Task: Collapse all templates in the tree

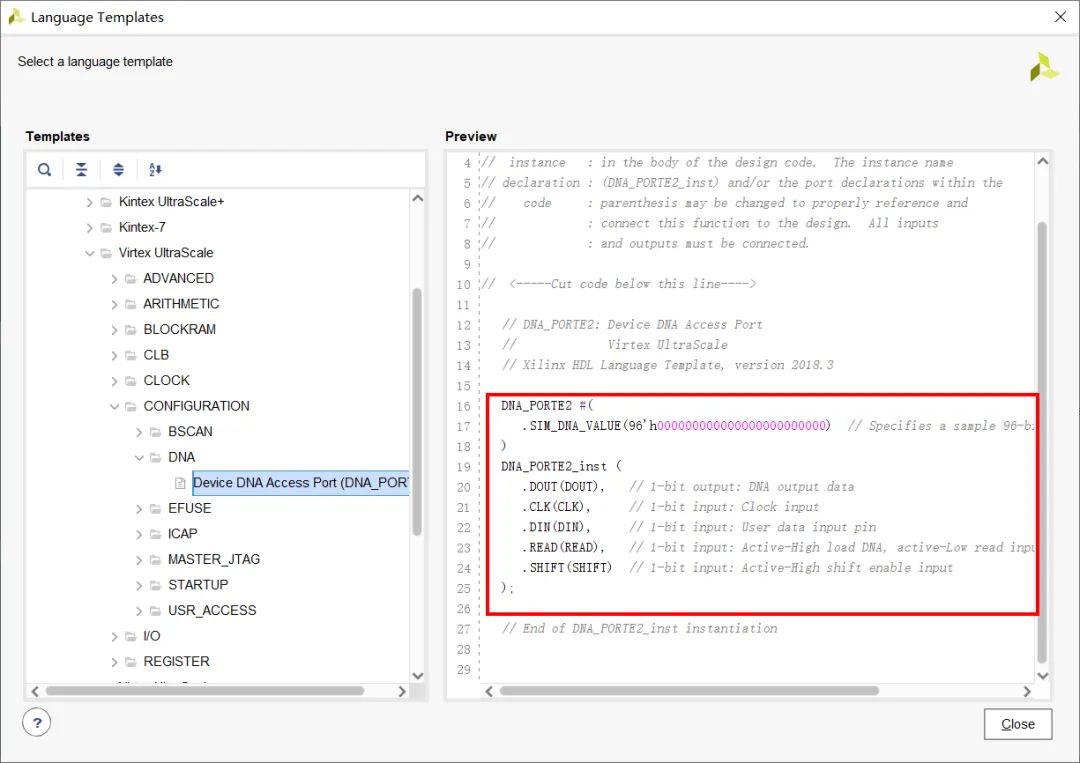Action: (81, 169)
